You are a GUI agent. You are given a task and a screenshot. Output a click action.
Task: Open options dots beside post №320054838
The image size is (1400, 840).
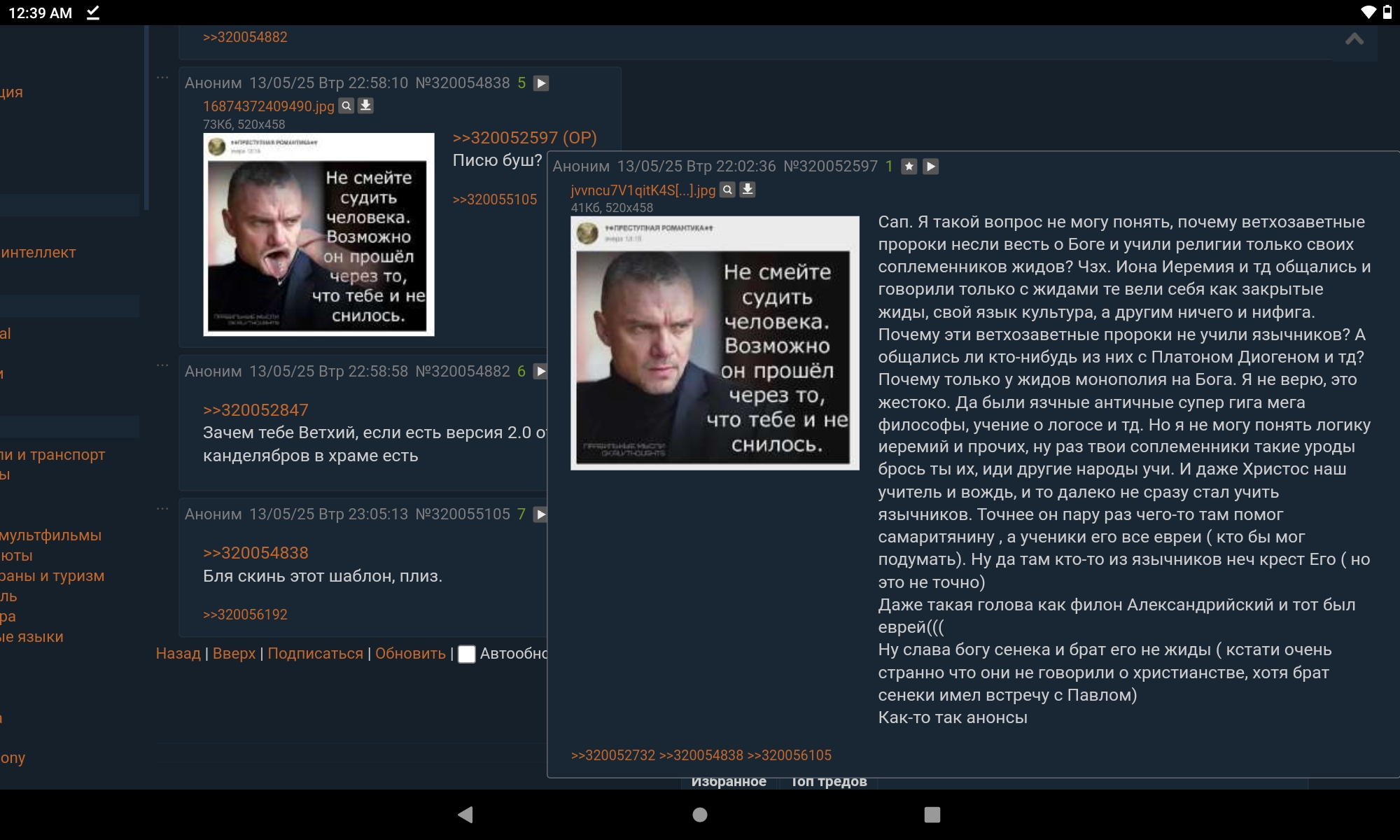162,78
